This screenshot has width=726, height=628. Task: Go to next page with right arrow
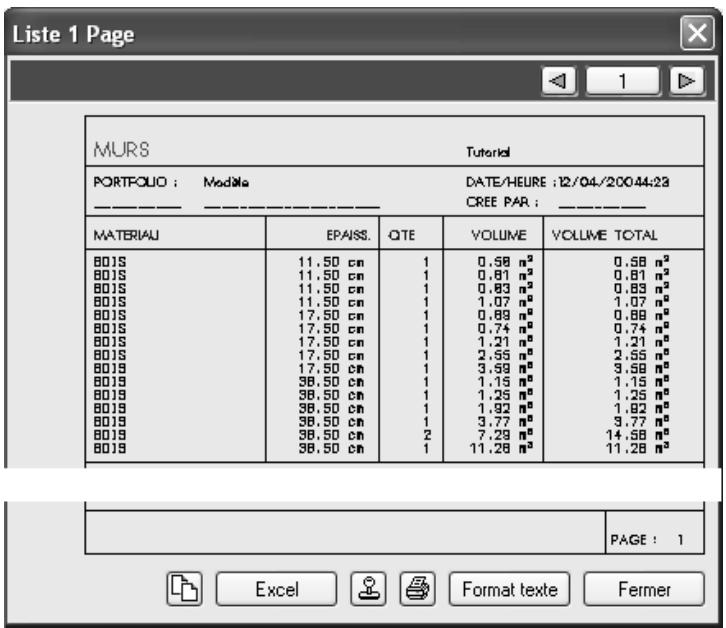click(687, 81)
